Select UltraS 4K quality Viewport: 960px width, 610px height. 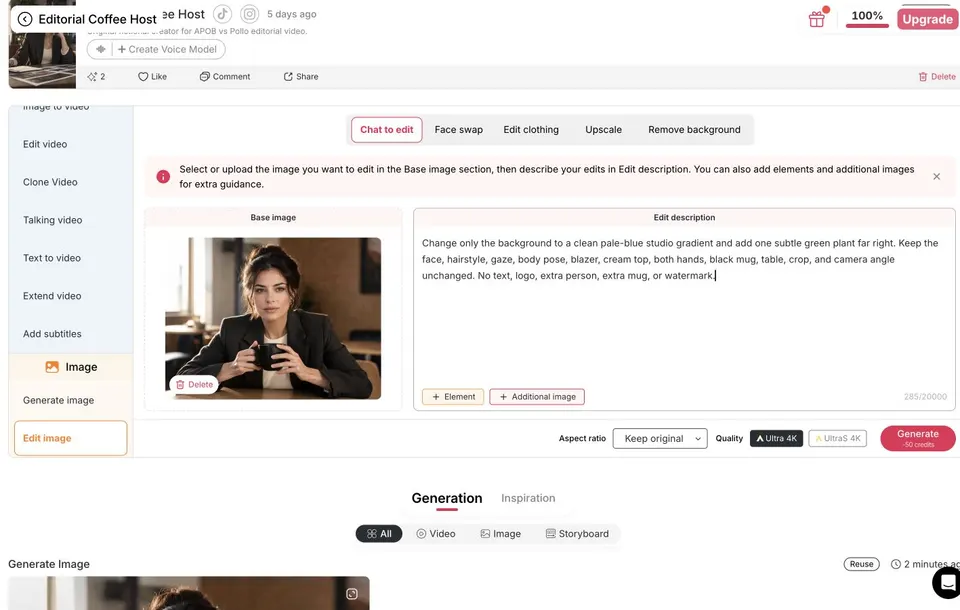[x=837, y=439]
